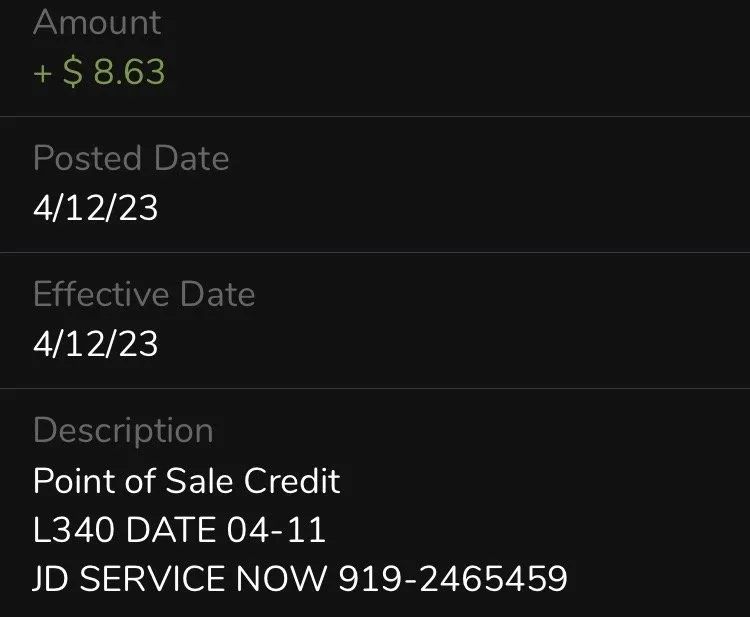The width and height of the screenshot is (750, 617).
Task: Click the divider line above the Description section
Action: click(x=375, y=388)
